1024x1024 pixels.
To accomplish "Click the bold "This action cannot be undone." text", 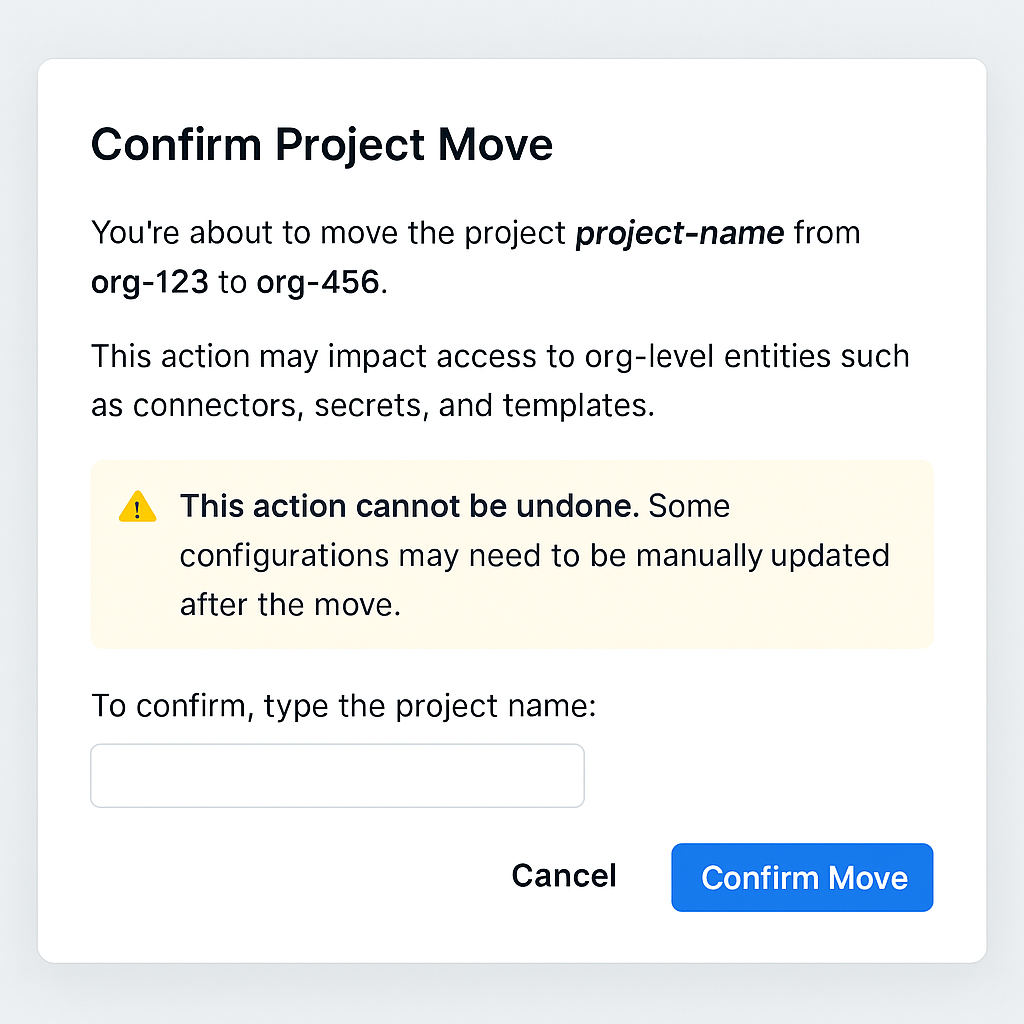I will (409, 506).
